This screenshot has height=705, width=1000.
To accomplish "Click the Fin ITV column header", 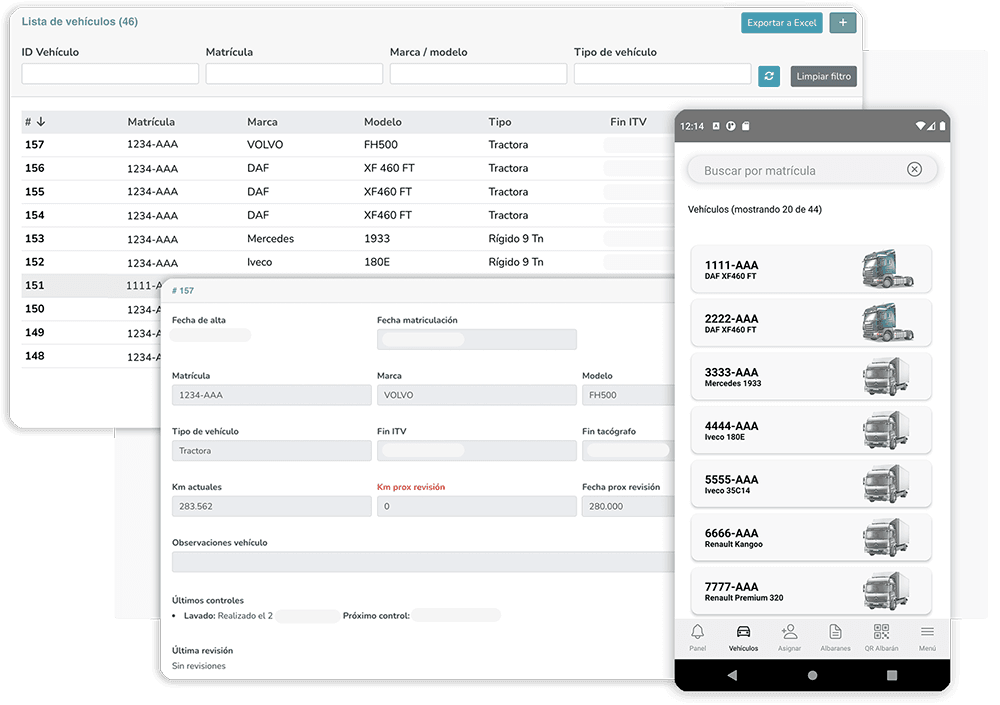I will tap(628, 122).
